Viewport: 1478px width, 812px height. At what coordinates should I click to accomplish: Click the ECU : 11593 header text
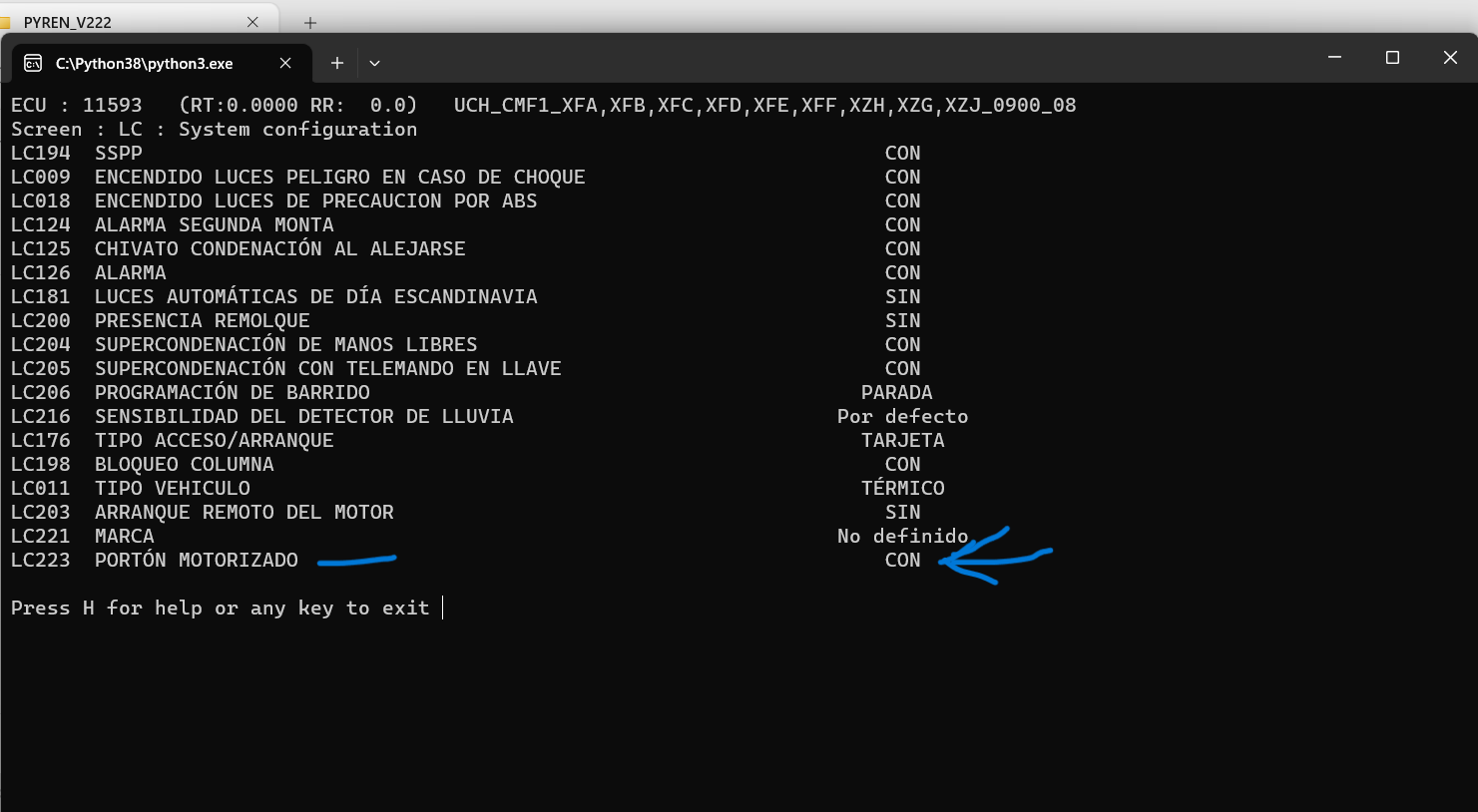click(x=77, y=105)
